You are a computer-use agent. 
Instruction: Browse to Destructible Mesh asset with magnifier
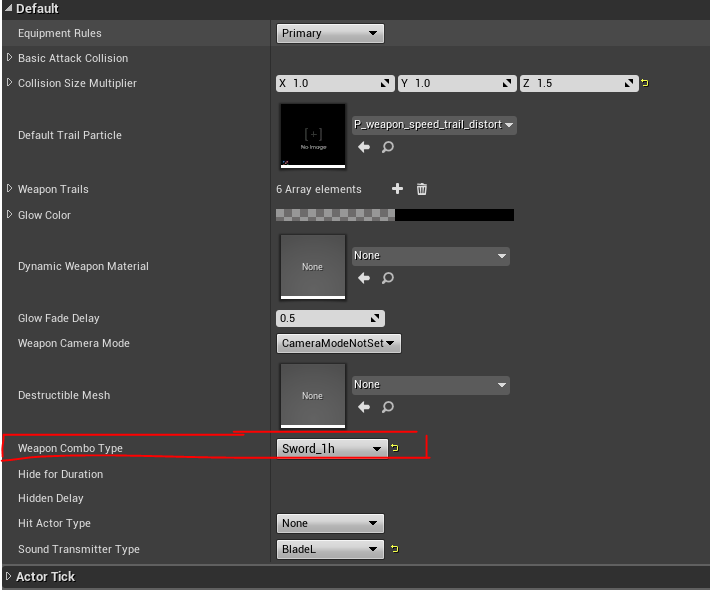click(388, 407)
